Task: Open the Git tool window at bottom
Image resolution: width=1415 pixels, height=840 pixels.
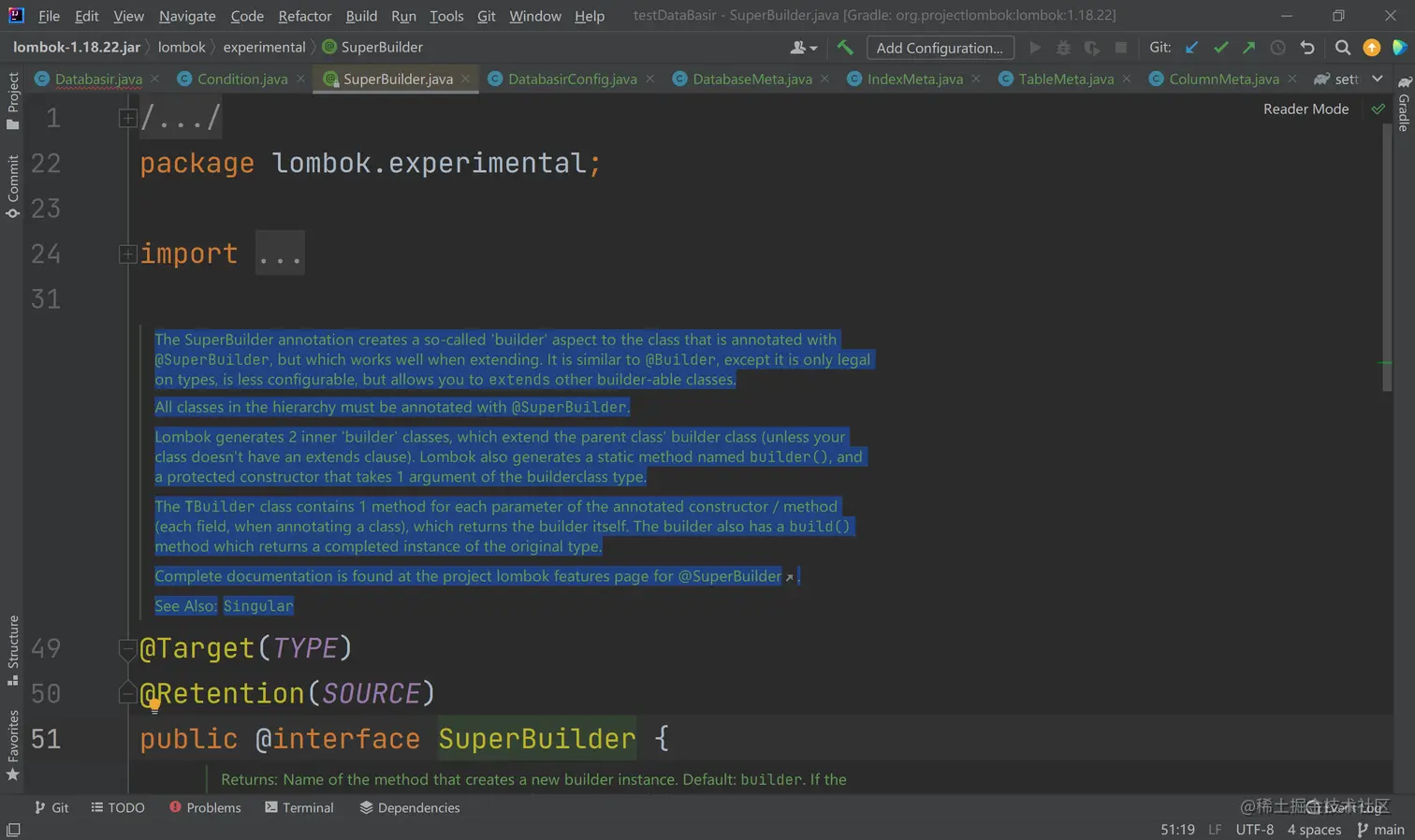Action: point(51,807)
